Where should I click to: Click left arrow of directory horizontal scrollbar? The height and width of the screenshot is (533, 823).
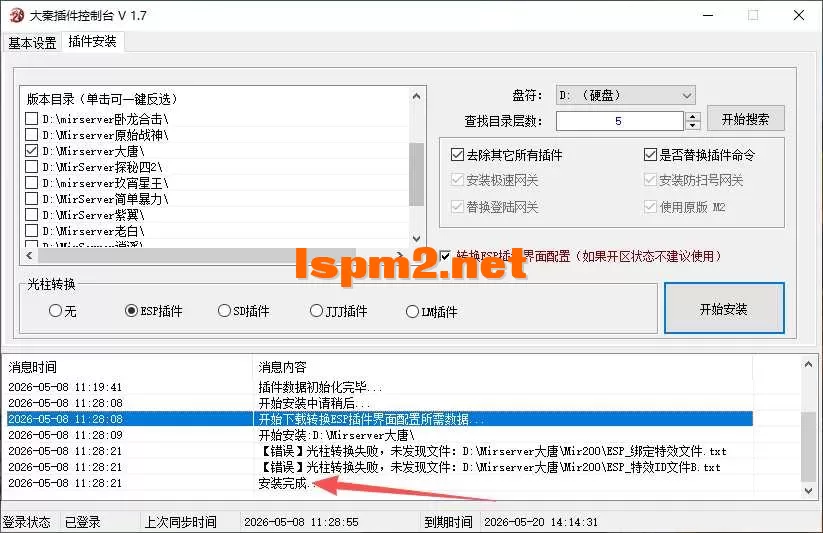coord(29,256)
